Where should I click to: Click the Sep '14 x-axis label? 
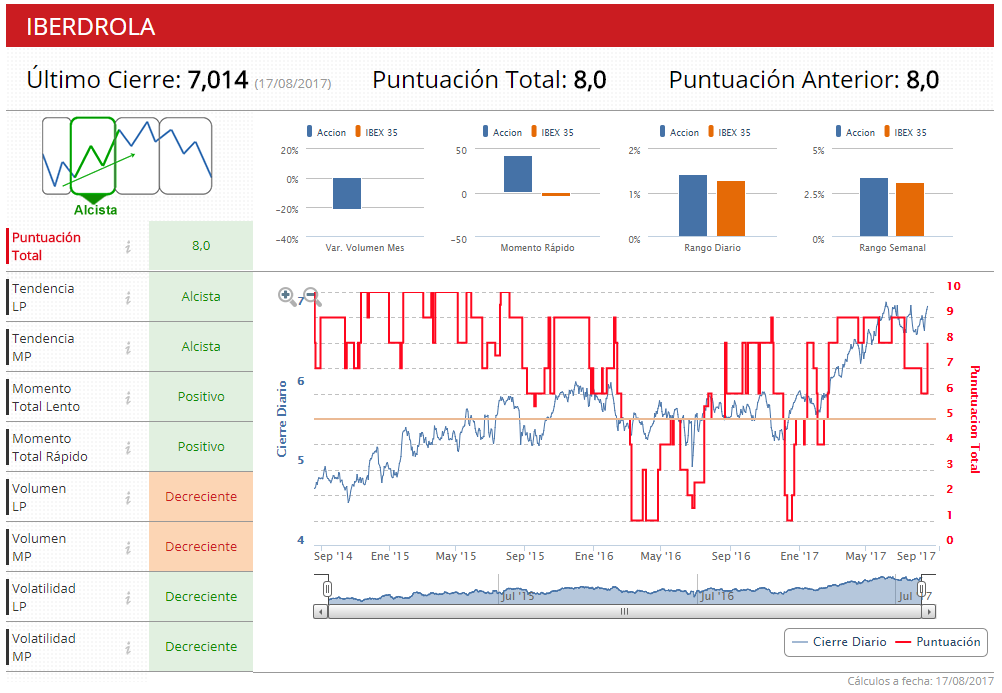pyautogui.click(x=333, y=556)
